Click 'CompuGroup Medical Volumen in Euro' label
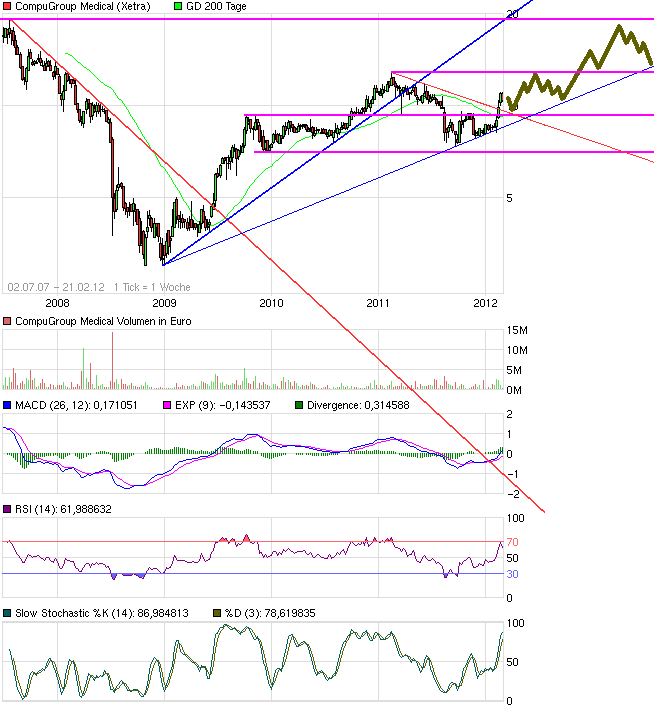This screenshot has height=710, width=654. click(103, 321)
